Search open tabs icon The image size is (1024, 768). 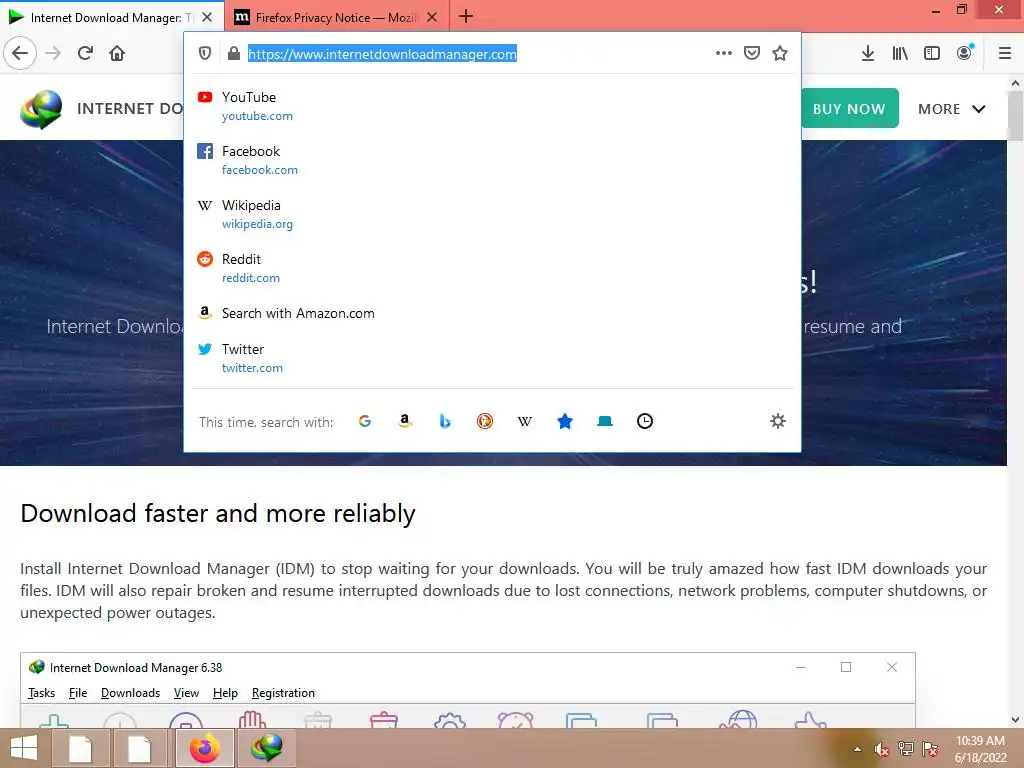[x=605, y=421]
